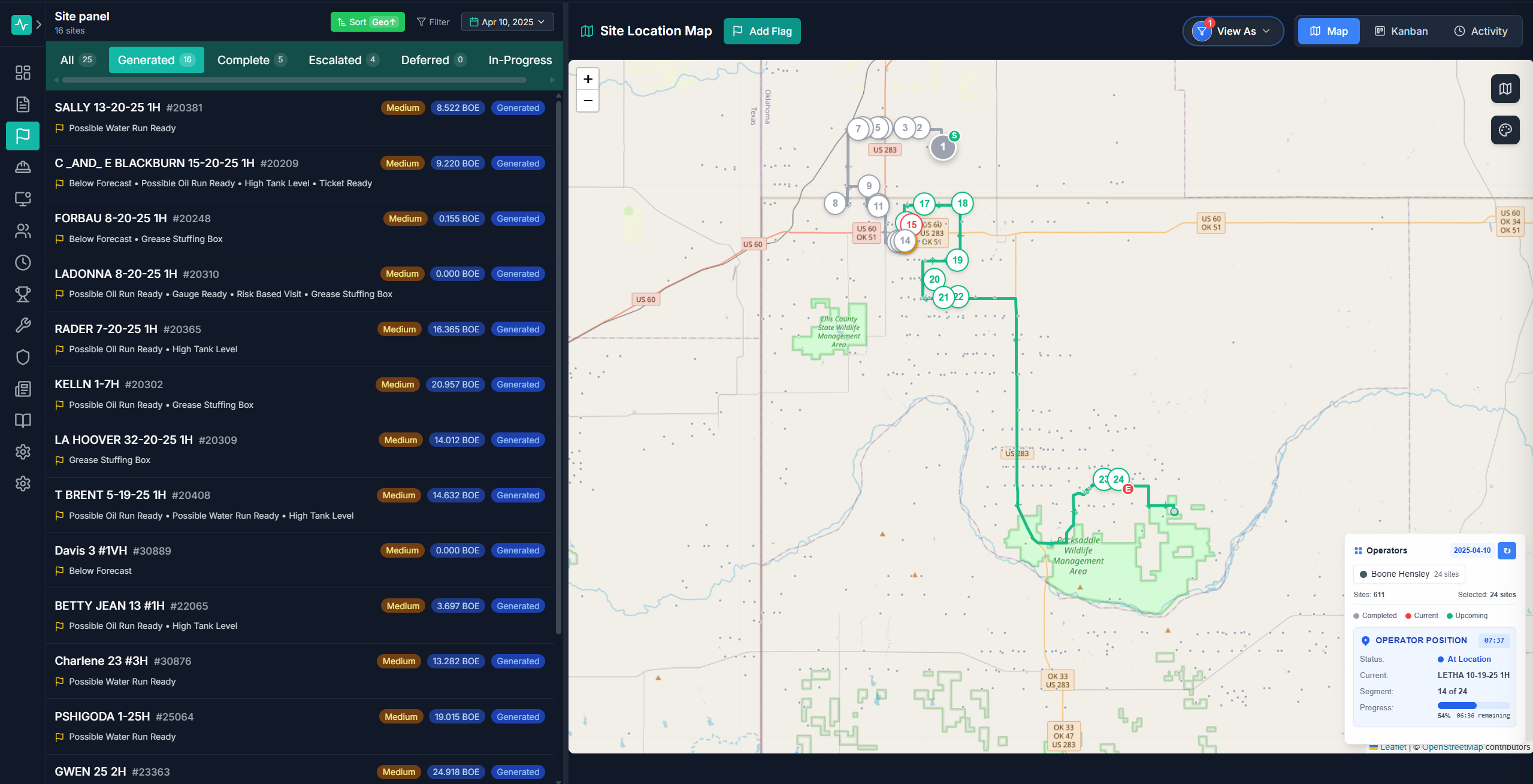Open the Filter options
The height and width of the screenshot is (784, 1533).
pos(433,22)
